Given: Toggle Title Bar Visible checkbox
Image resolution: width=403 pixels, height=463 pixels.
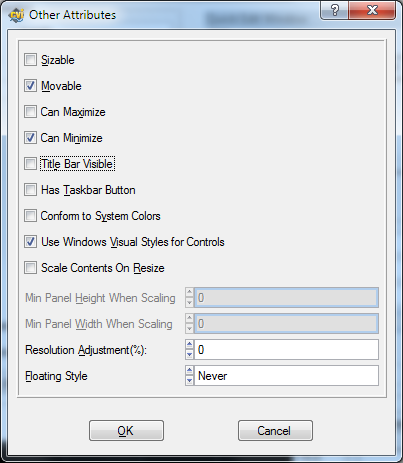Looking at the screenshot, I should pyautogui.click(x=30, y=164).
